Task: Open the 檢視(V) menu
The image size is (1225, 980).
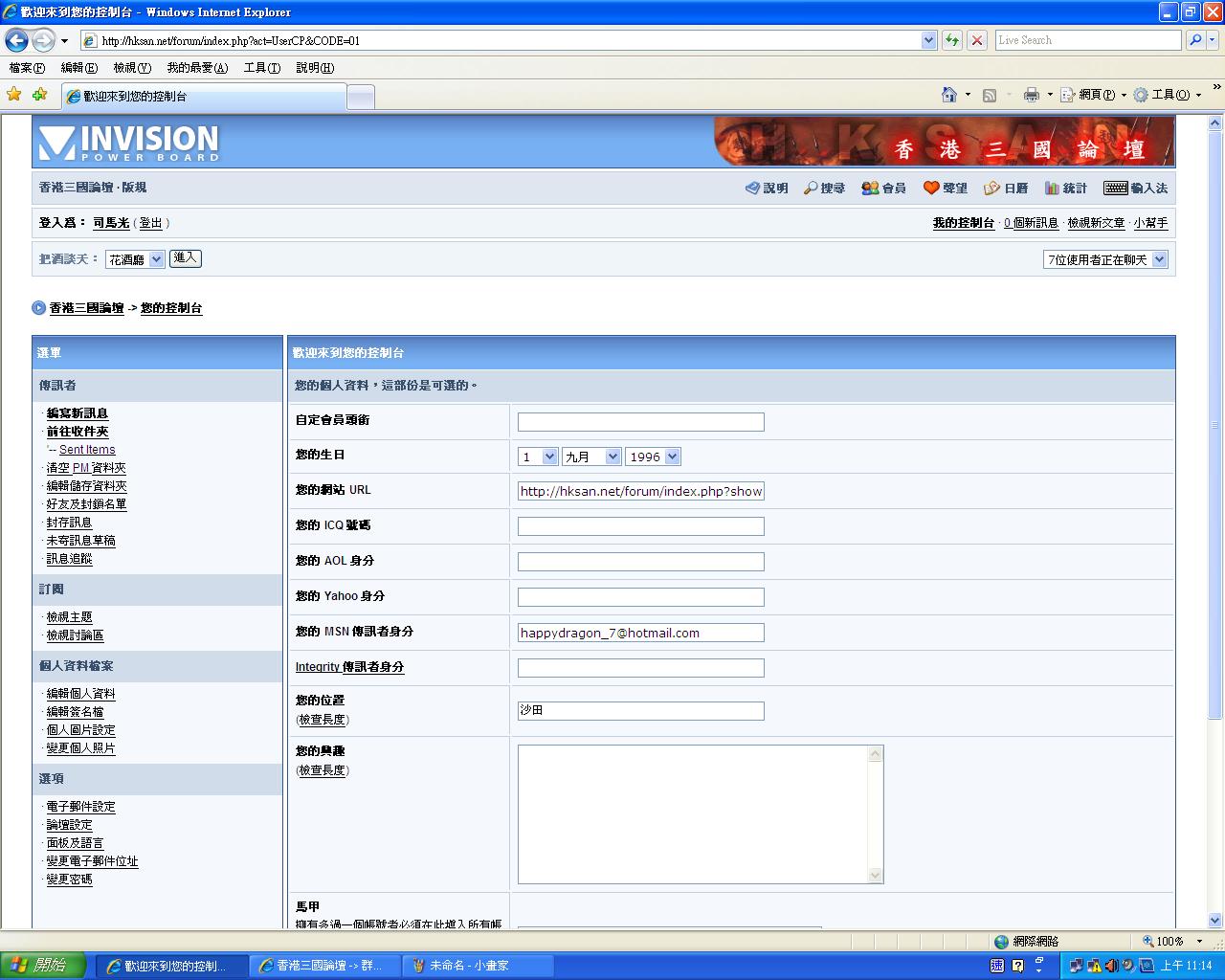Action: pos(131,68)
